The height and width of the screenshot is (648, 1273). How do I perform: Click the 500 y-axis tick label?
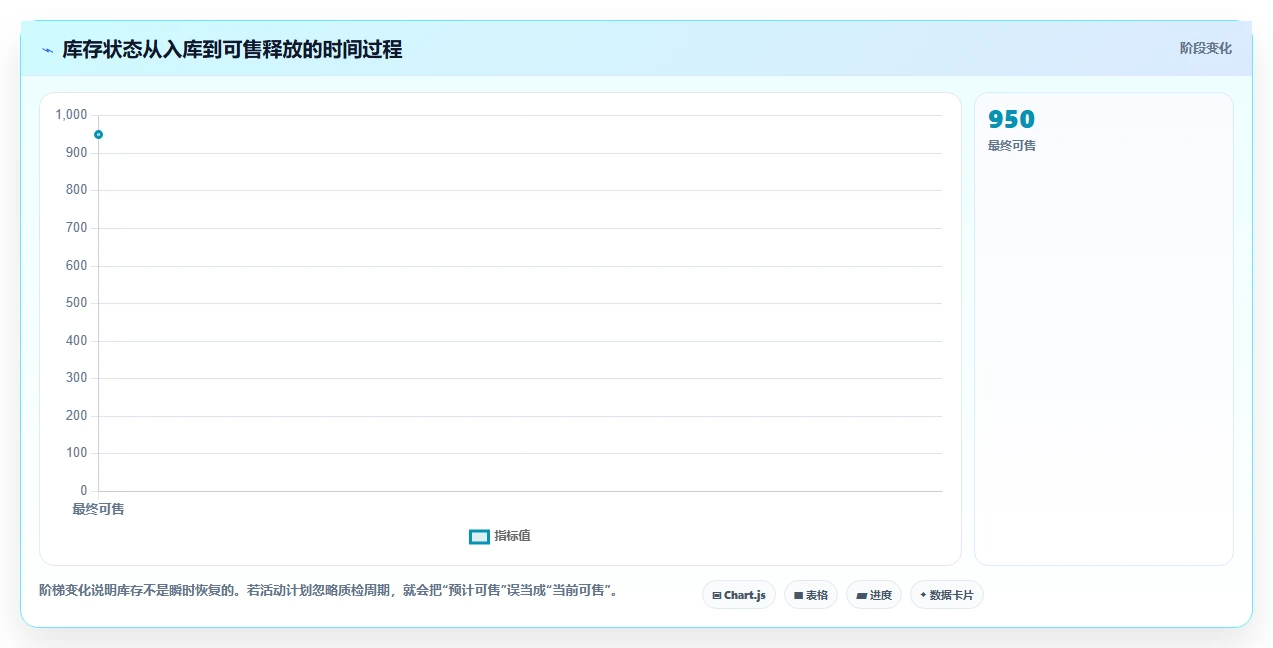(77, 303)
